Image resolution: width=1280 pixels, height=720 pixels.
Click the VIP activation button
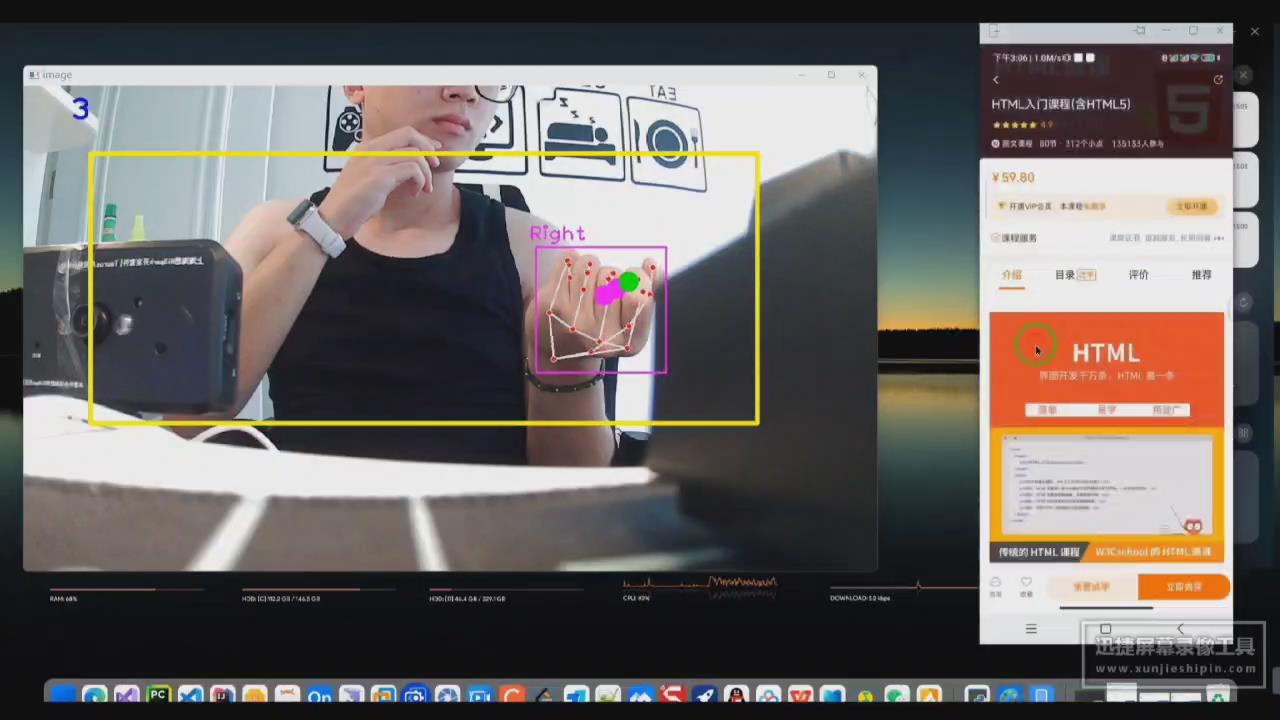(1190, 207)
